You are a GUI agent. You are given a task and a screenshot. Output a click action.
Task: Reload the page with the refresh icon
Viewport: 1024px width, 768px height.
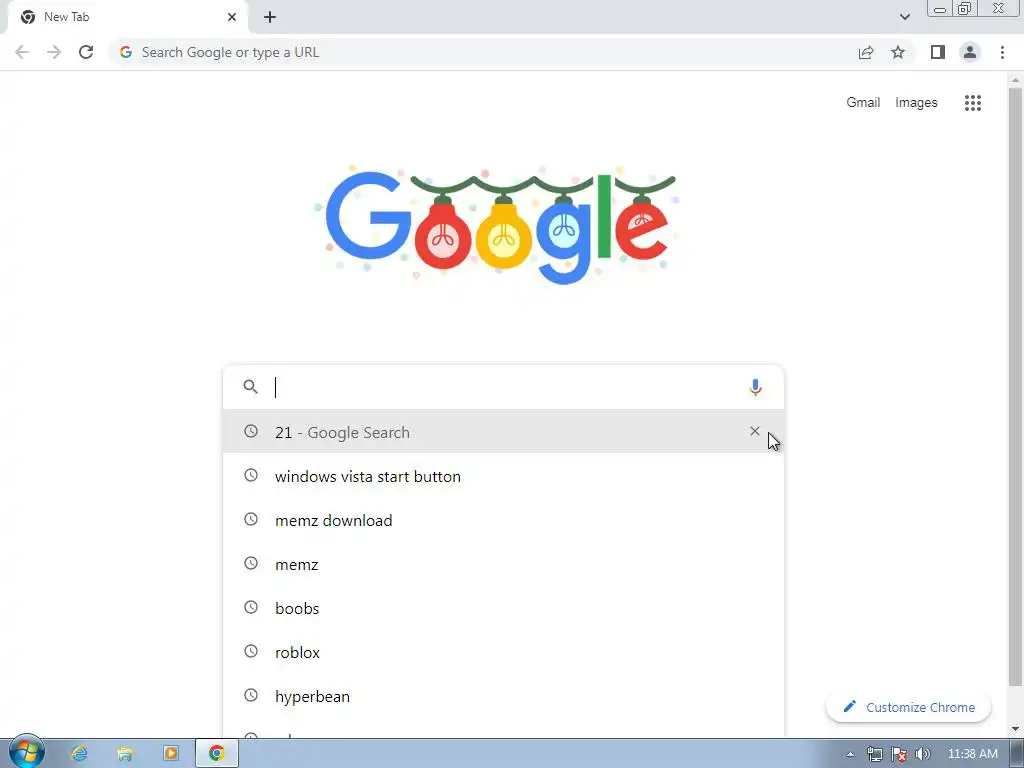(x=86, y=52)
